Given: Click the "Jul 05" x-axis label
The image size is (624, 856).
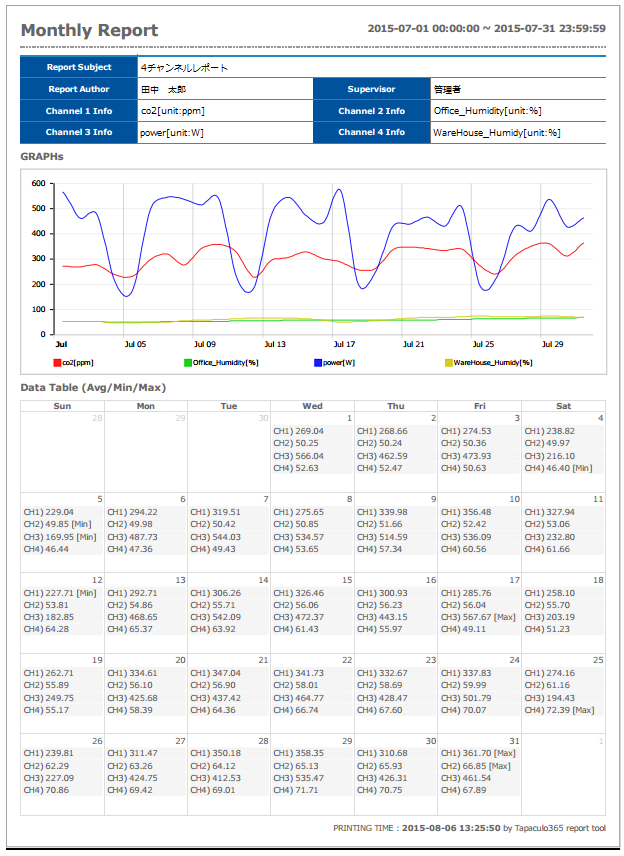Looking at the screenshot, I should coord(135,344).
